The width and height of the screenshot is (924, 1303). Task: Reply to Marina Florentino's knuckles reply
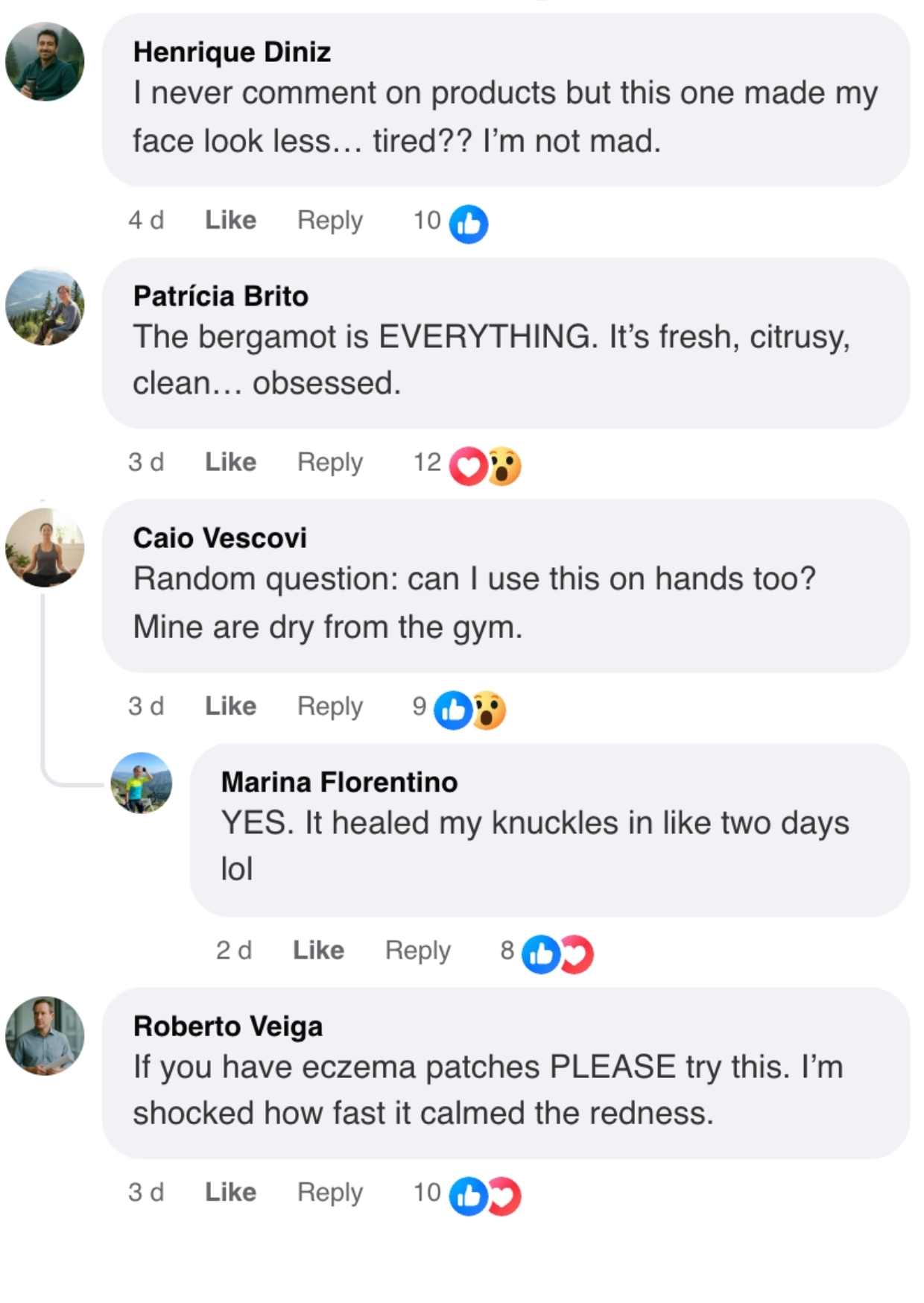pyautogui.click(x=417, y=950)
